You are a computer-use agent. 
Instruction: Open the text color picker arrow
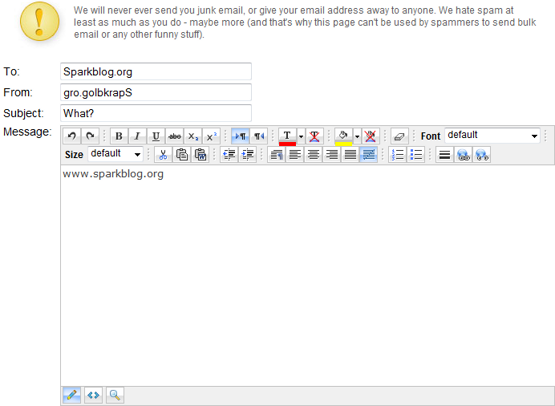pyautogui.click(x=301, y=136)
